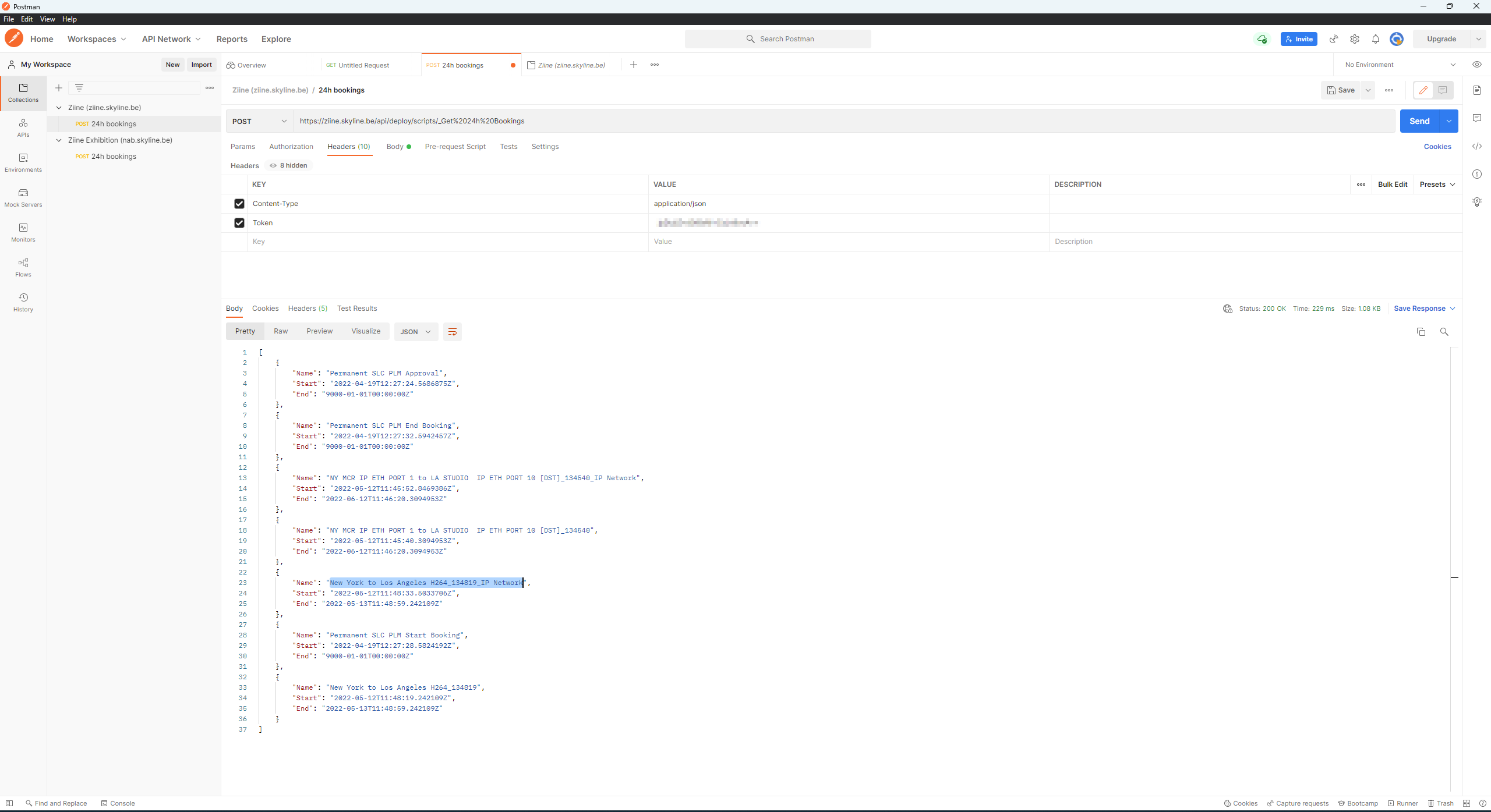Screen dimensions: 1491x812
Task: Click the Send button
Action: pyautogui.click(x=1419, y=121)
